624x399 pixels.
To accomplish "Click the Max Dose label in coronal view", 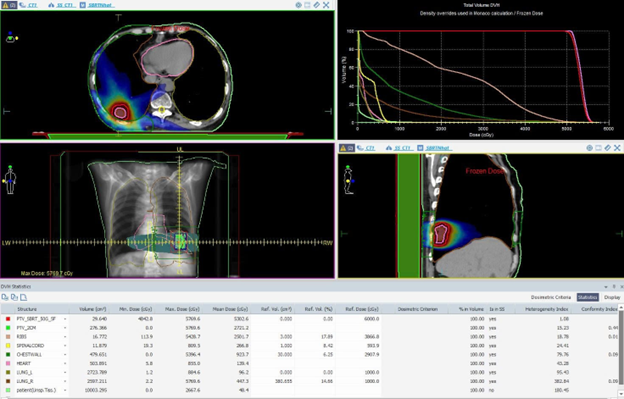I will pos(47,273).
